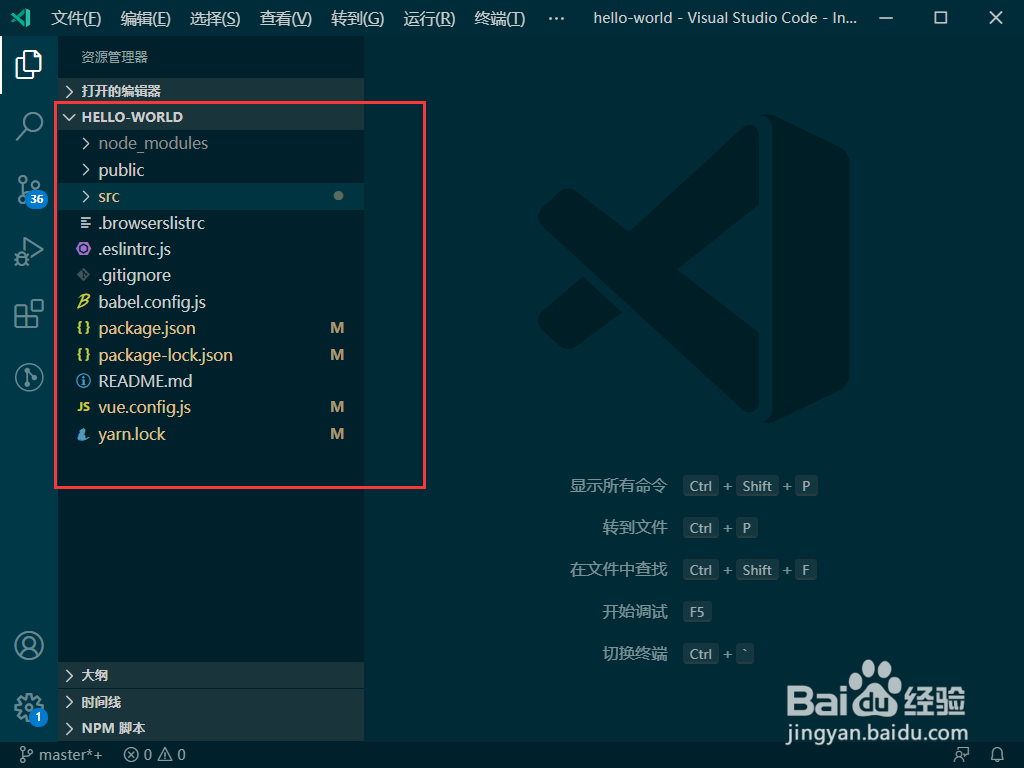The image size is (1024, 768).
Task: Open the Explorer view in activity bar
Action: point(29,64)
